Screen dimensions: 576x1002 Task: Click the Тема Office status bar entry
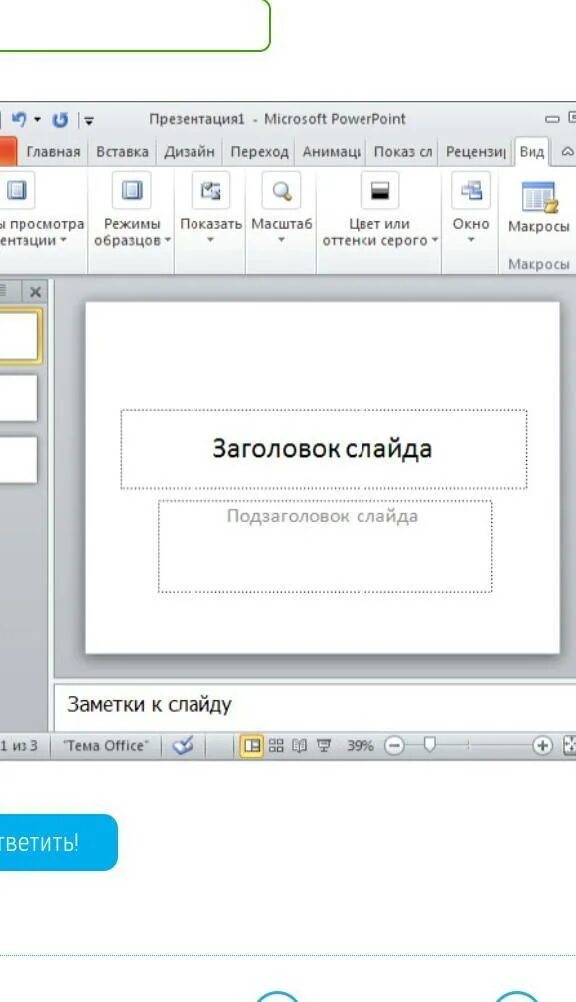point(105,746)
